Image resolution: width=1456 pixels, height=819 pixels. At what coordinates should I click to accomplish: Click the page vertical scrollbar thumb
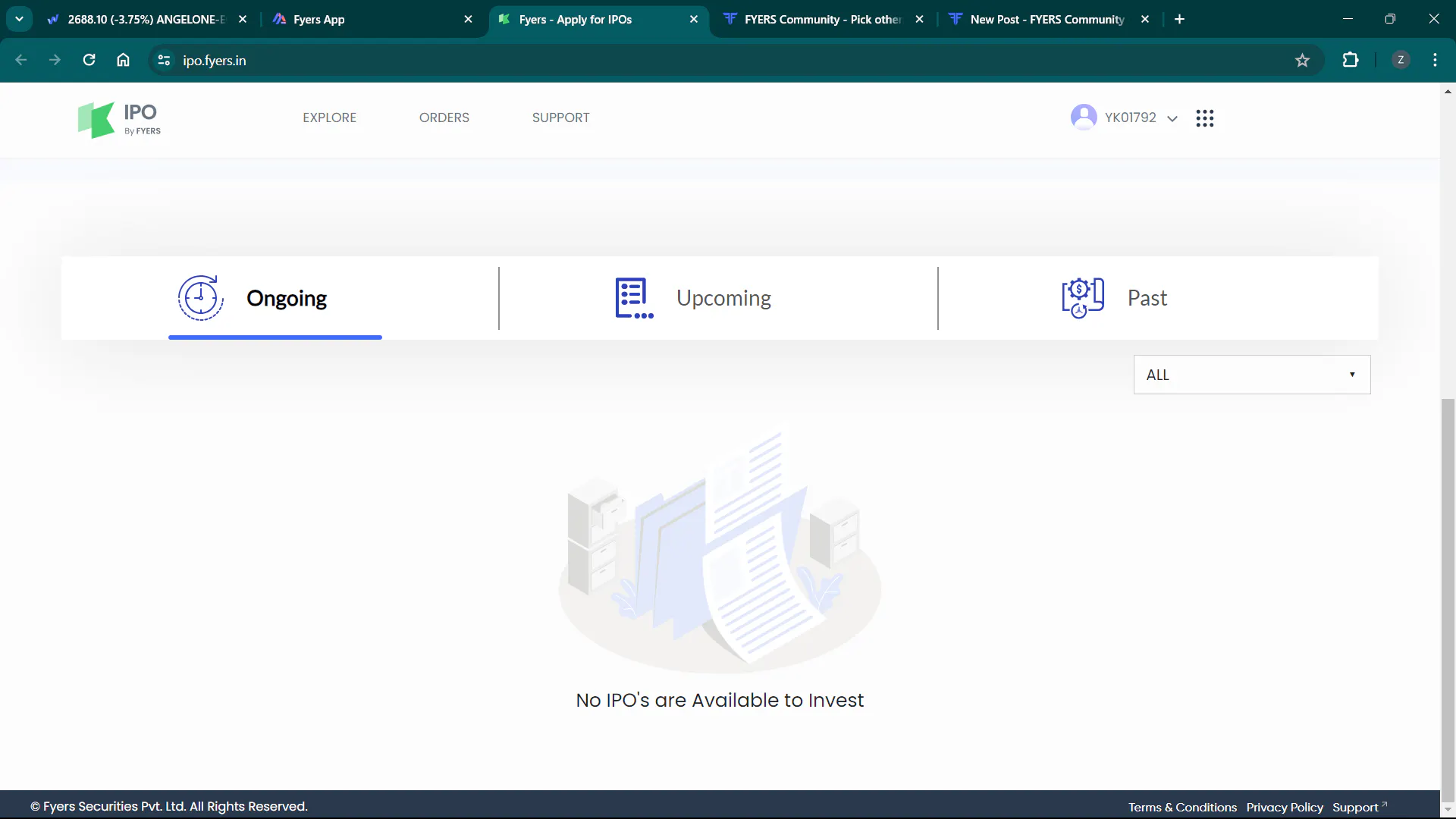1448,599
